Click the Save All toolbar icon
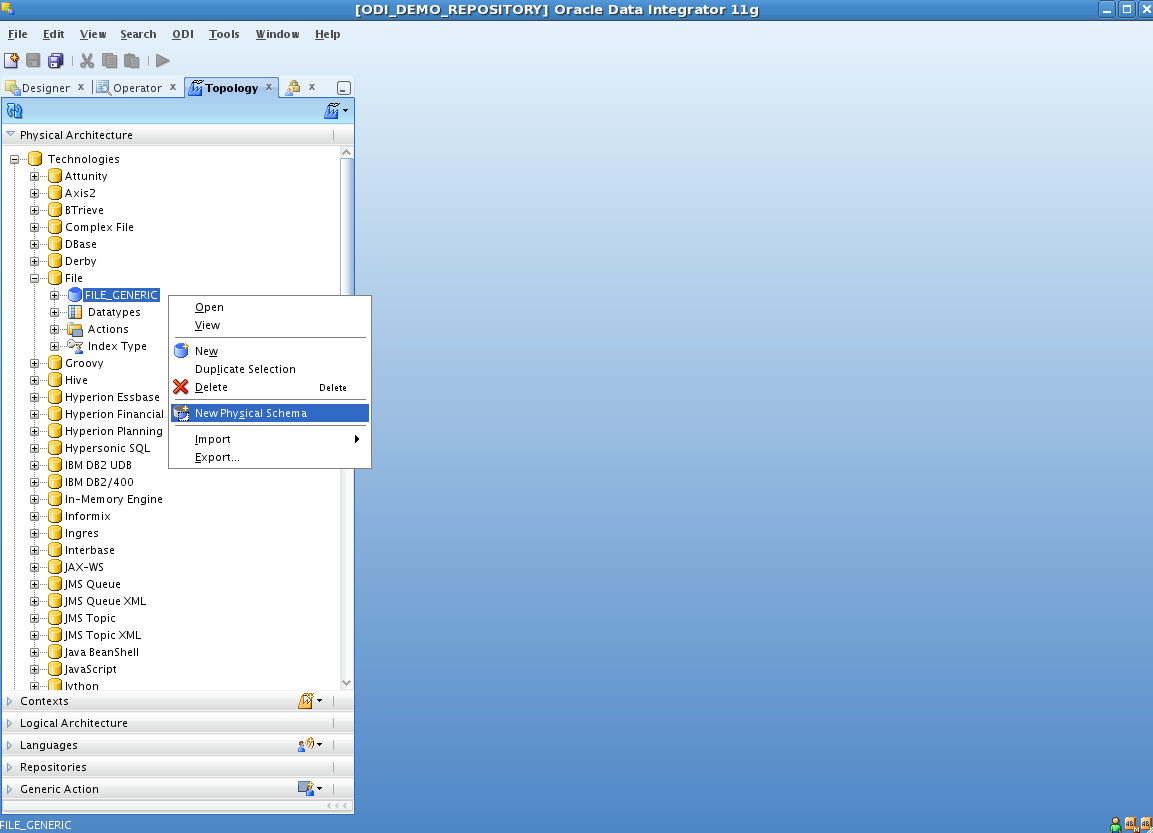This screenshot has height=833, width=1153. click(56, 60)
